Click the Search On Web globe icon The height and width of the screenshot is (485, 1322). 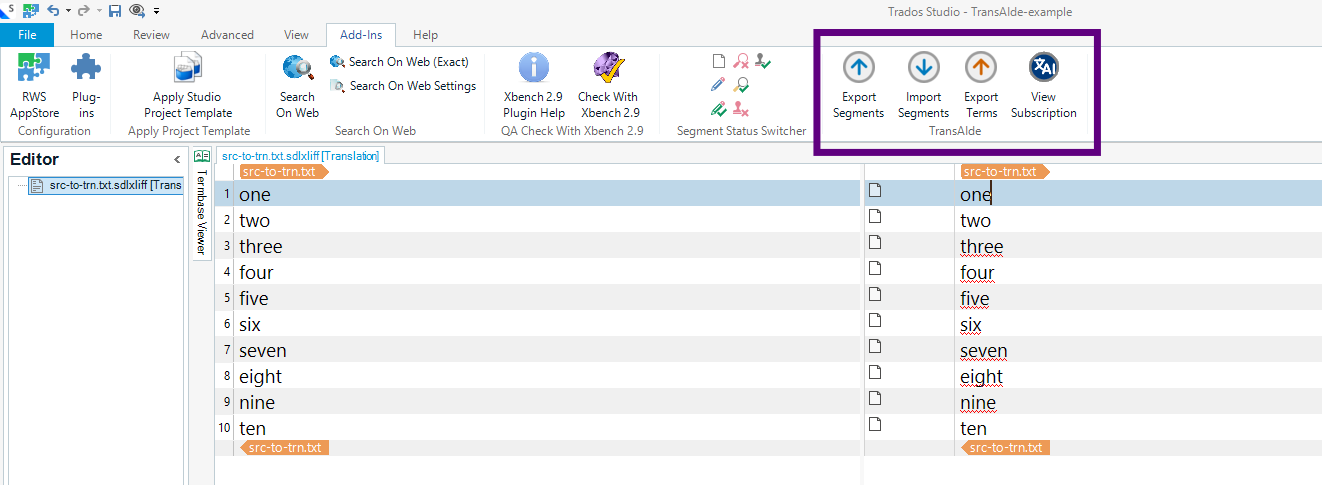click(297, 69)
